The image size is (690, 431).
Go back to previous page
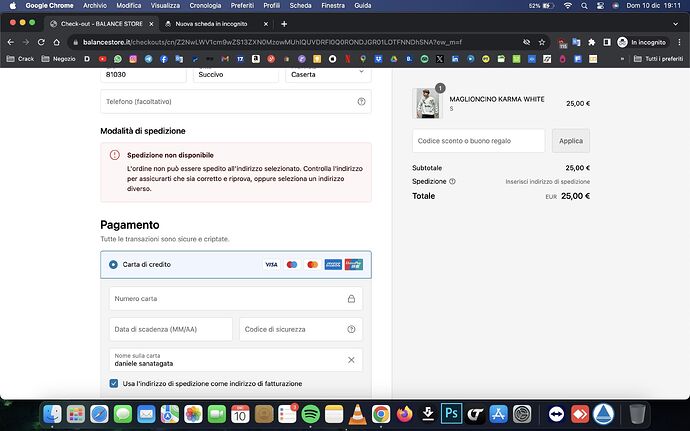click(x=11, y=42)
